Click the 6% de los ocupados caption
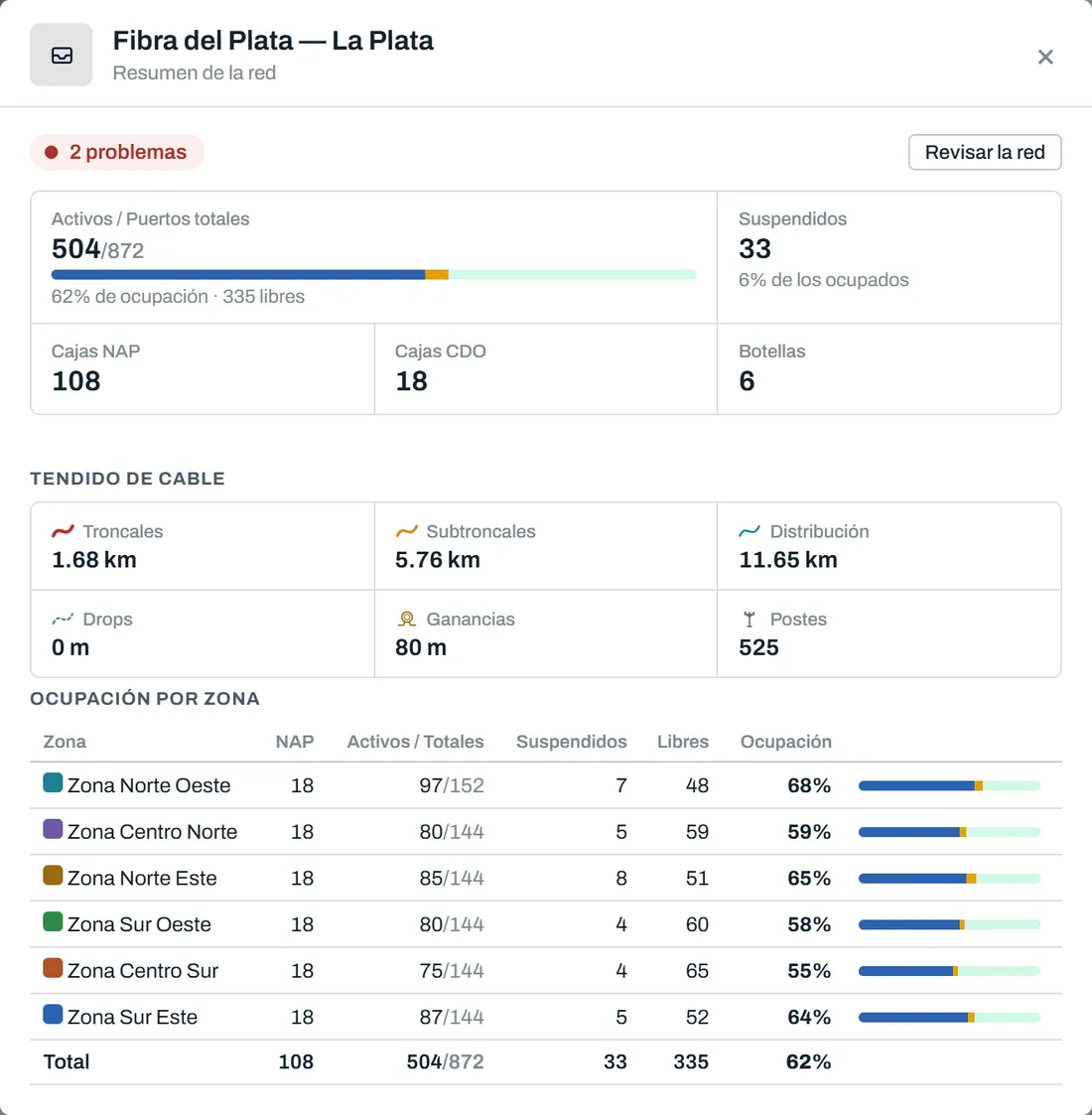The height and width of the screenshot is (1115, 1092). pyautogui.click(x=823, y=279)
